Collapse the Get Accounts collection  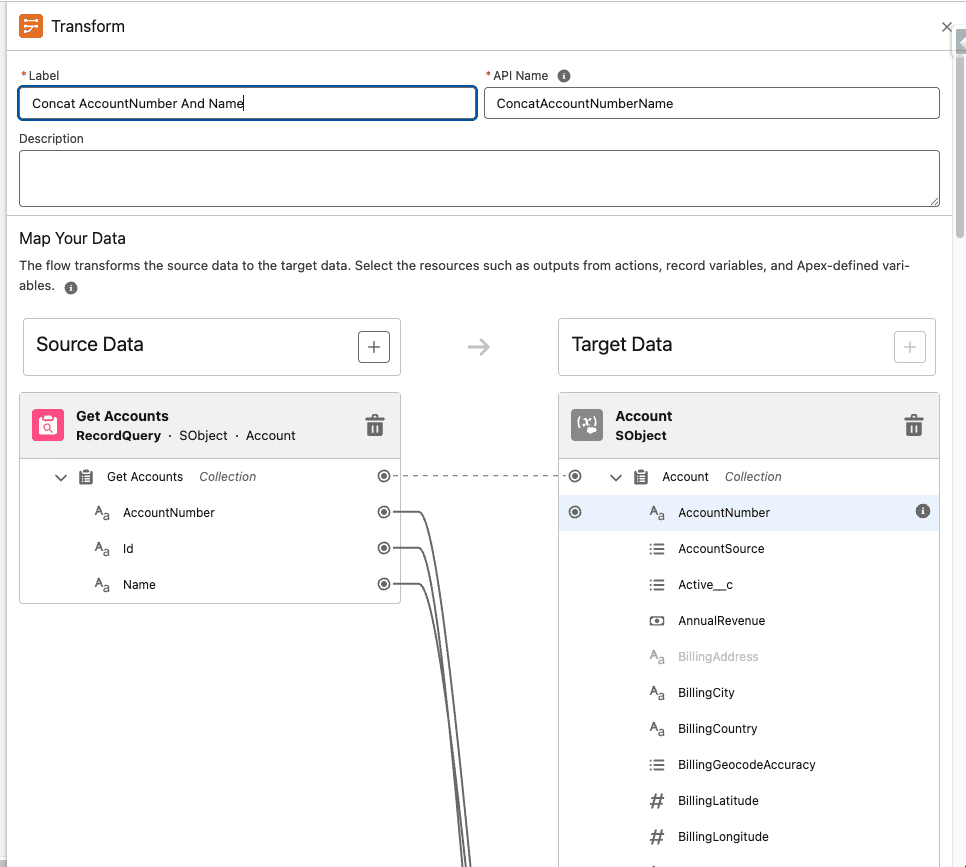coord(61,477)
